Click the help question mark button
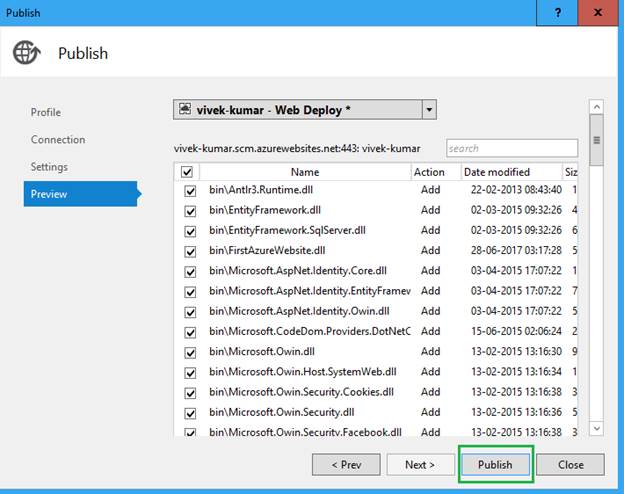The image size is (624, 494). coord(557,13)
